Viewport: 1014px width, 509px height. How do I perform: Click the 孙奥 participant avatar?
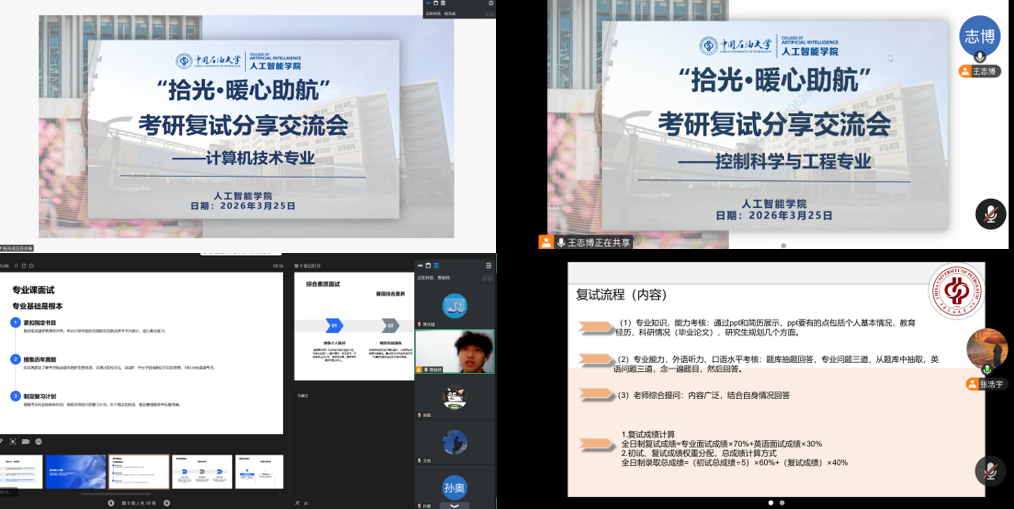[x=455, y=487]
